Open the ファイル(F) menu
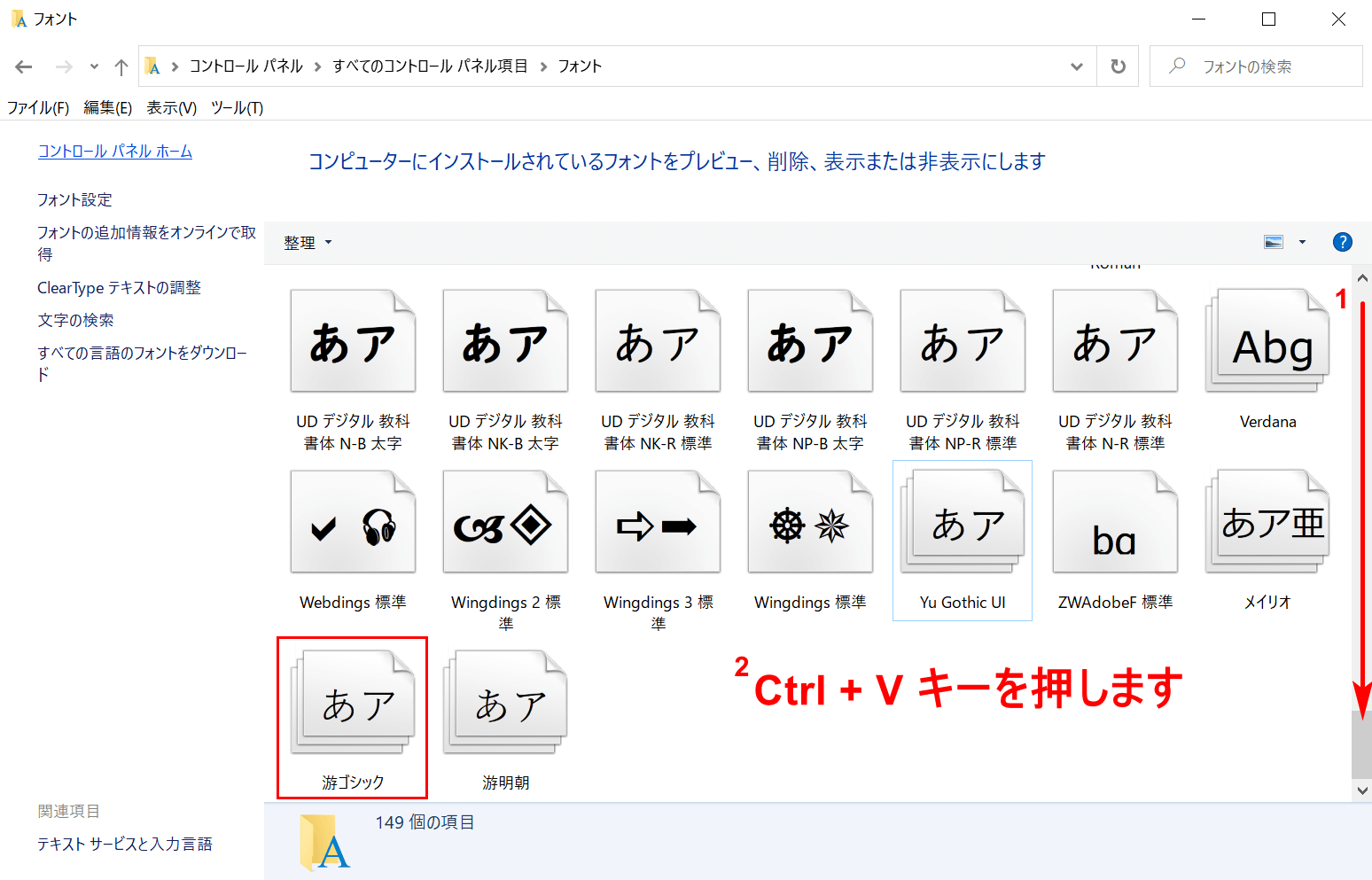This screenshot has height=880, width=1372. (38, 108)
